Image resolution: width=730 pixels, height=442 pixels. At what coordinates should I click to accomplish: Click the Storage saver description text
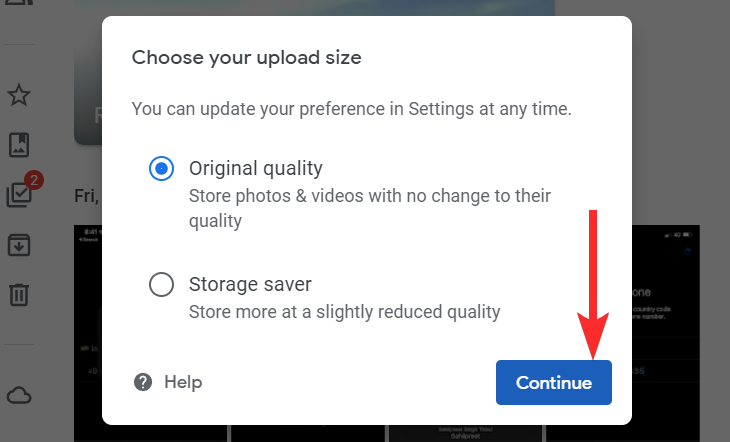(344, 312)
